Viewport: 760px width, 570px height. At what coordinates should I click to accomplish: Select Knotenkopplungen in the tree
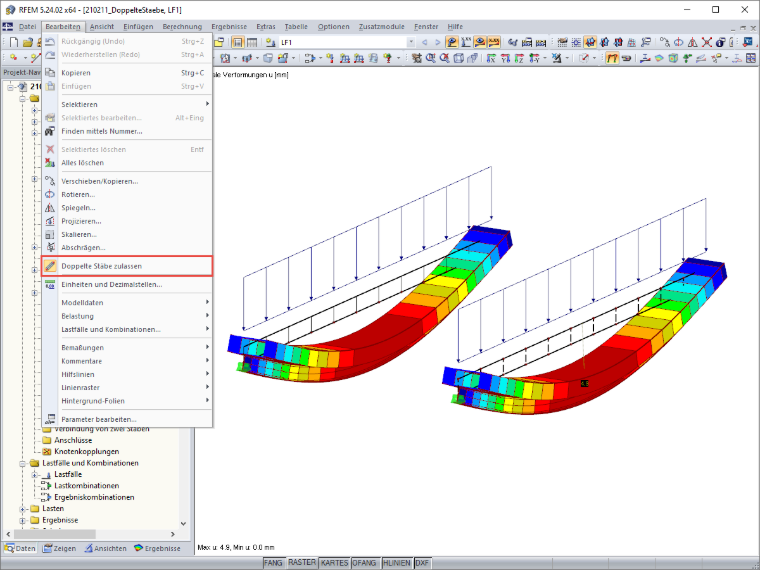86,452
